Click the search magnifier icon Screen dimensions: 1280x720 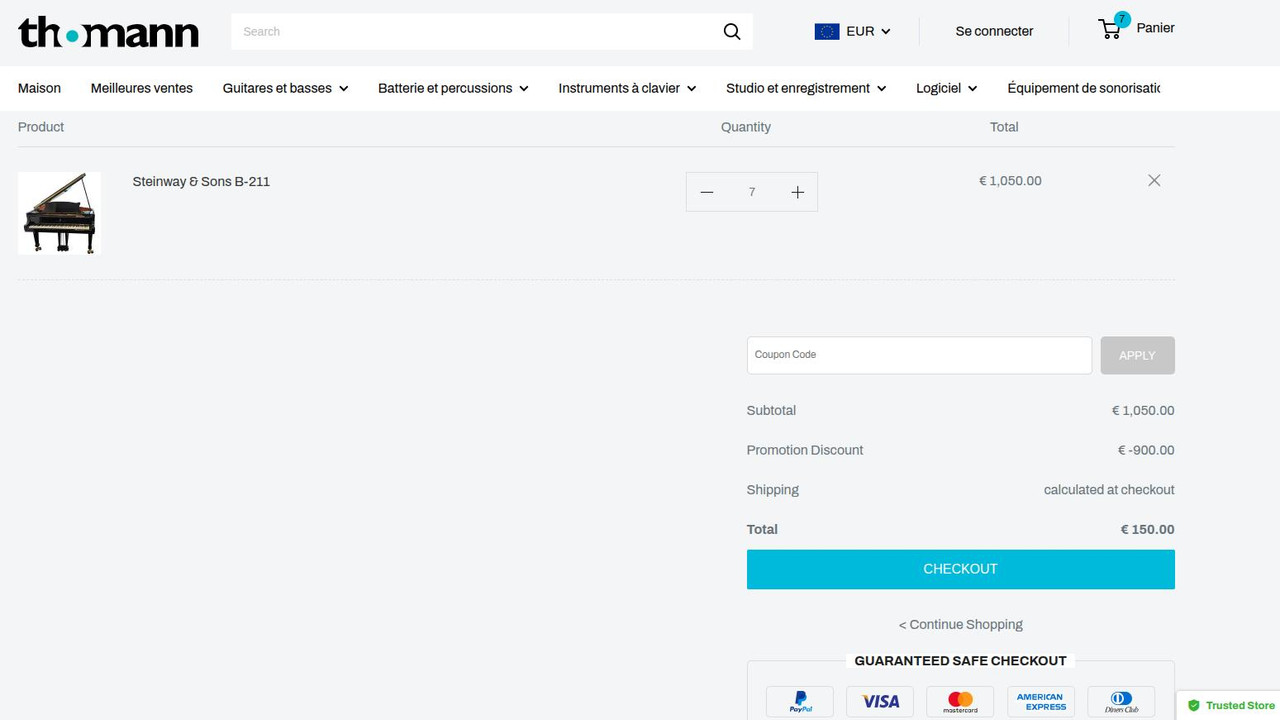point(732,32)
